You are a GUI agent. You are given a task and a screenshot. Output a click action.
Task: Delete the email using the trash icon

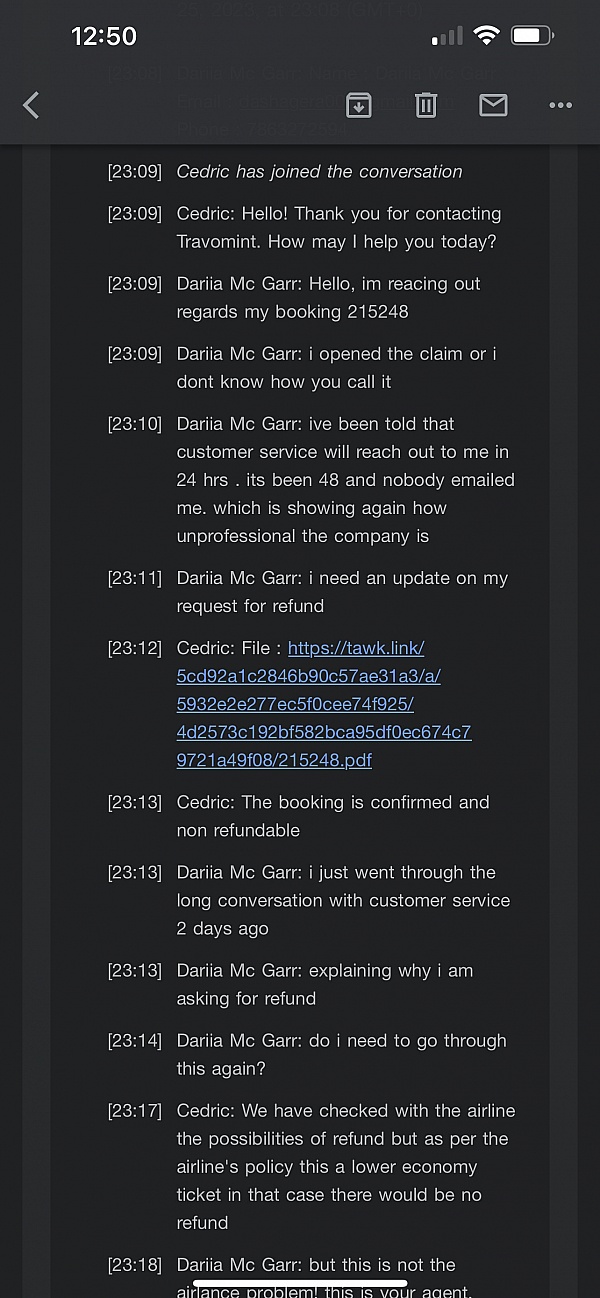tap(426, 105)
